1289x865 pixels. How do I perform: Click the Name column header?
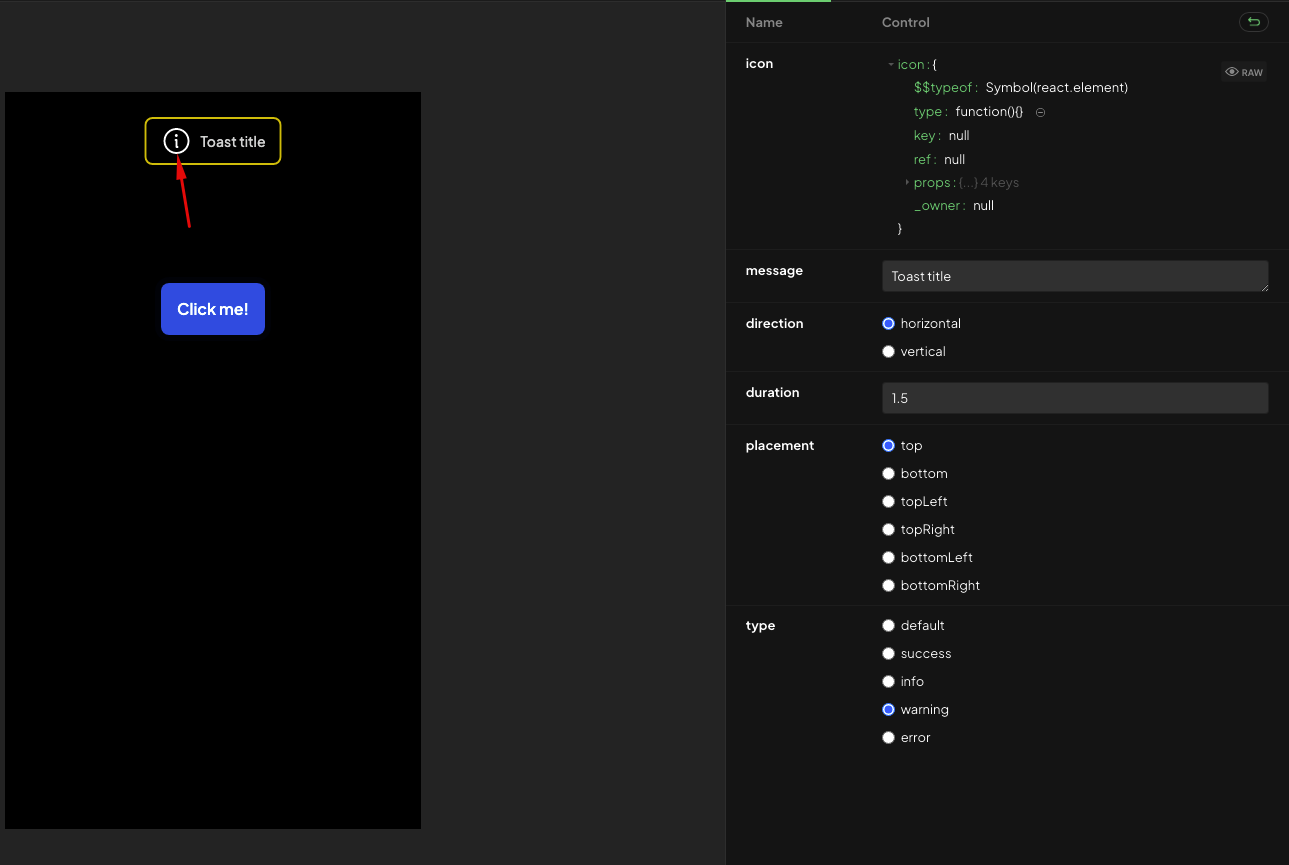tap(764, 21)
